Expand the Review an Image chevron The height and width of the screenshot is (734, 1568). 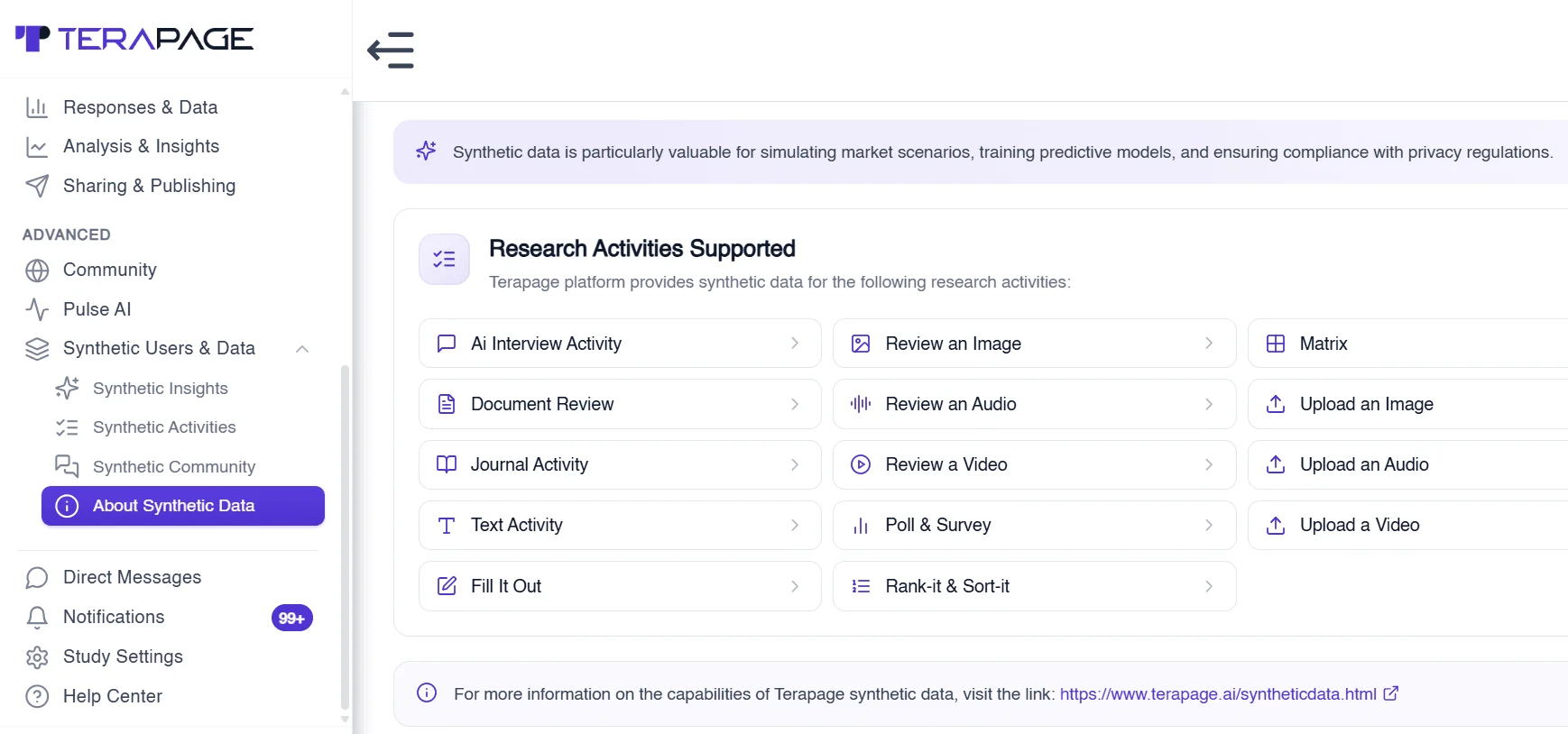point(1209,343)
